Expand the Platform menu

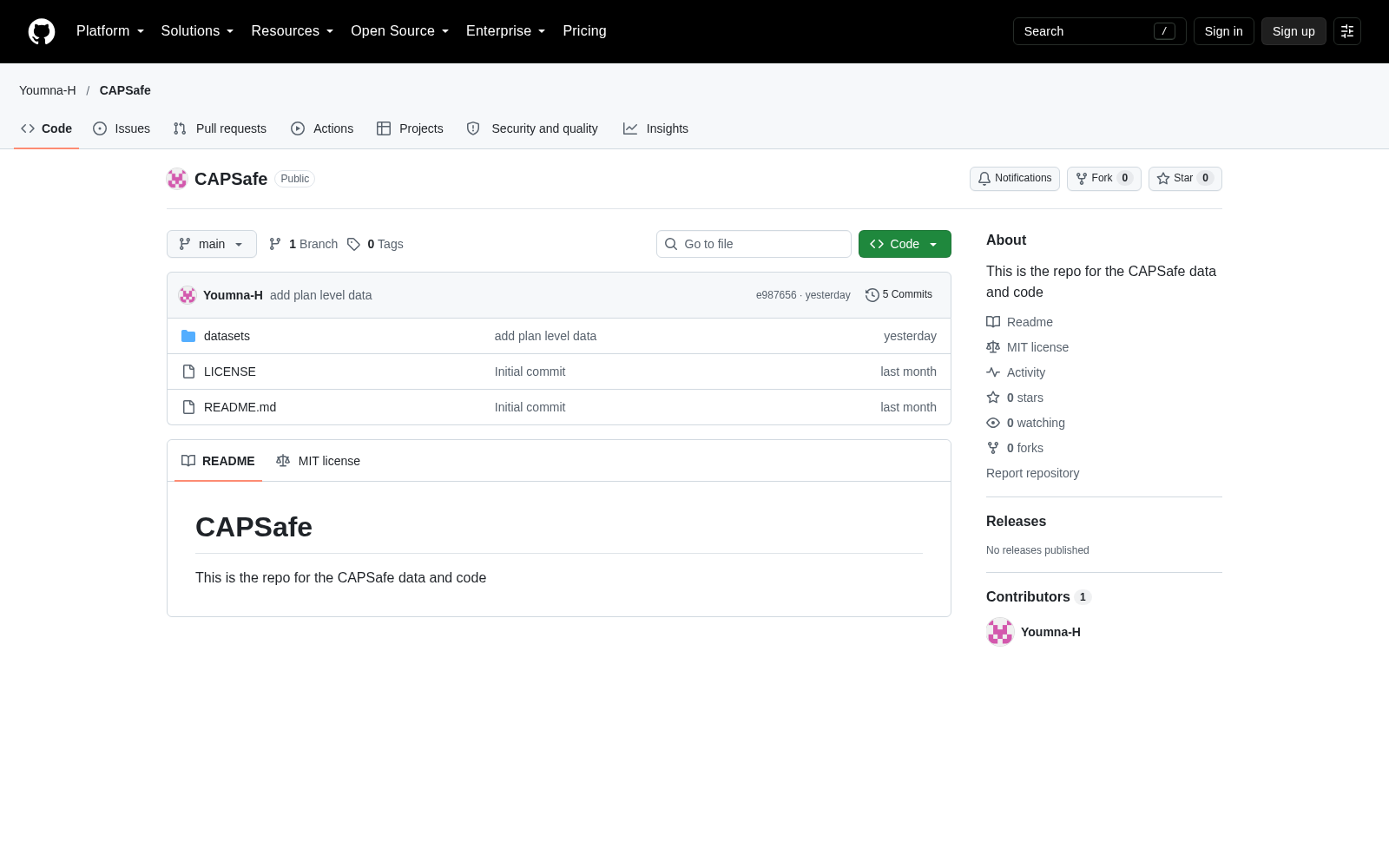110,31
